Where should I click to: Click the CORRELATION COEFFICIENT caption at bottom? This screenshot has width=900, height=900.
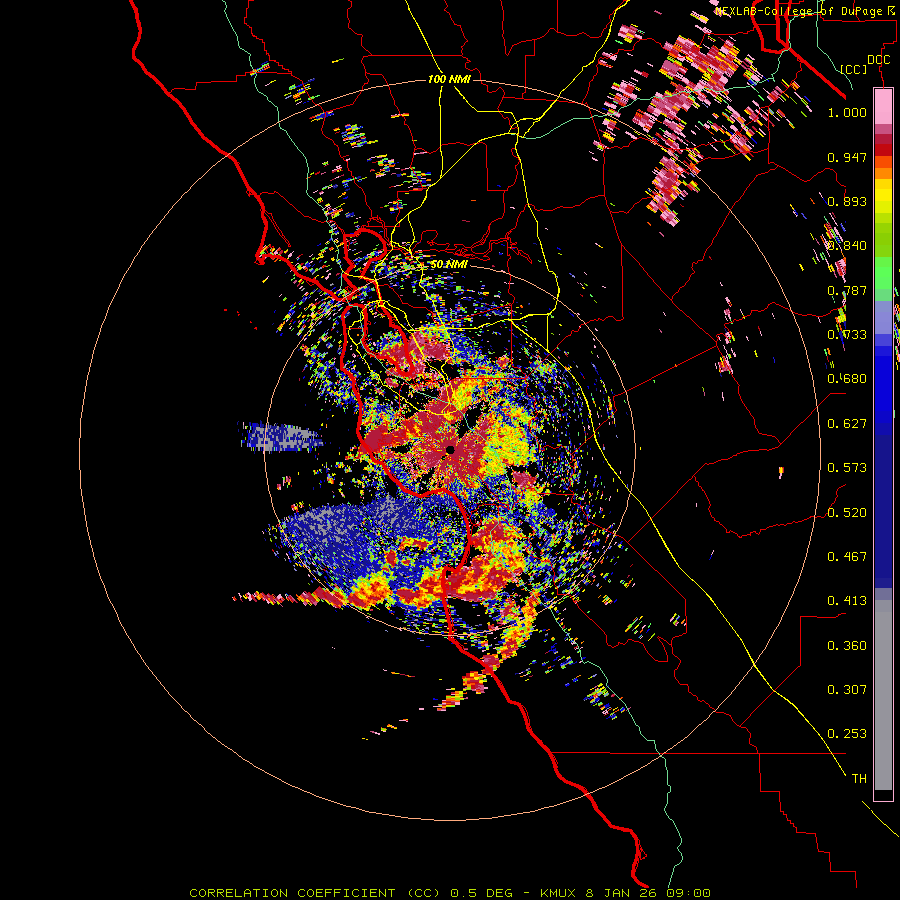coord(450,893)
